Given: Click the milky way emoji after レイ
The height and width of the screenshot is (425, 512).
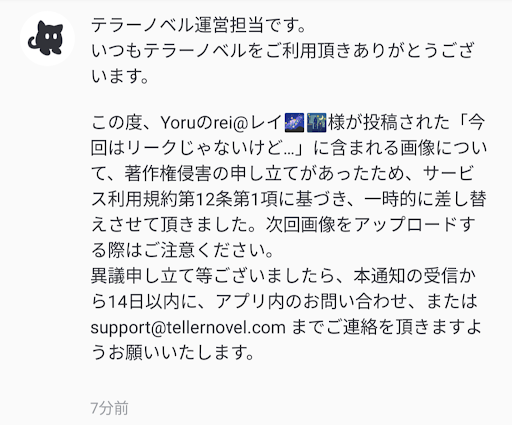Looking at the screenshot, I should point(294,122).
